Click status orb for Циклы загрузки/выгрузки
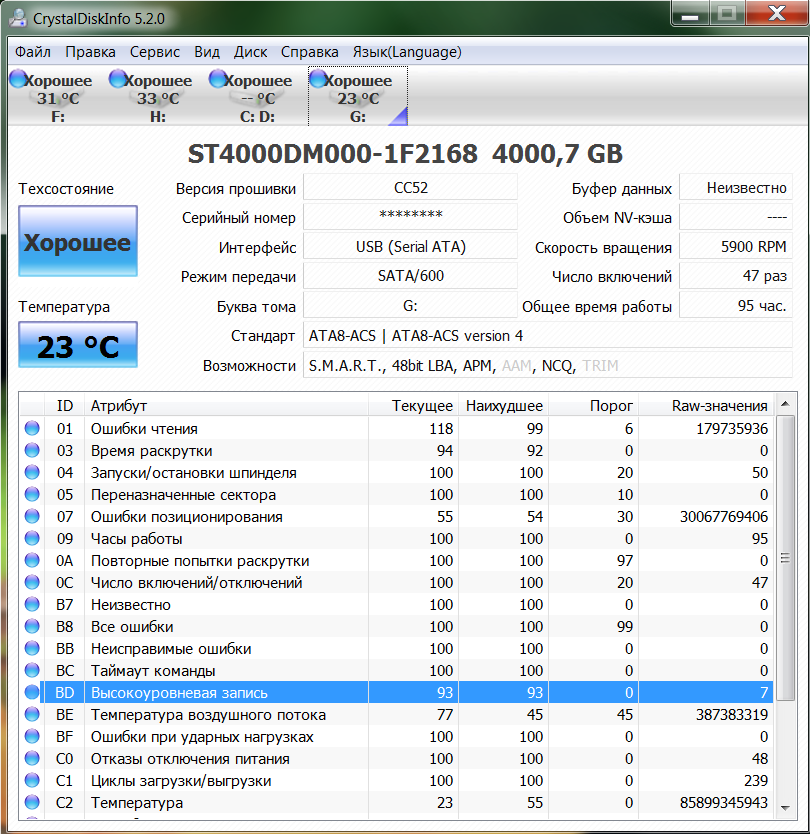This screenshot has height=834, width=810. [x=32, y=780]
